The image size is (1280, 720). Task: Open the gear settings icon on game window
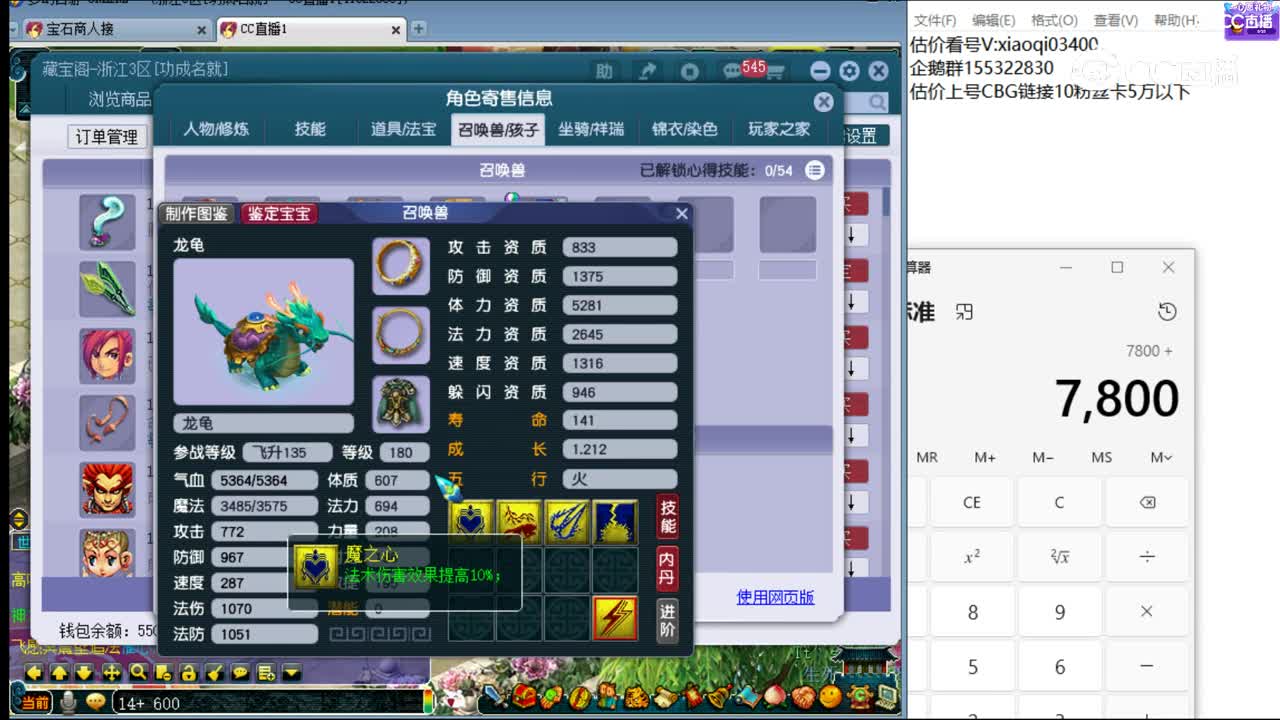coord(850,71)
